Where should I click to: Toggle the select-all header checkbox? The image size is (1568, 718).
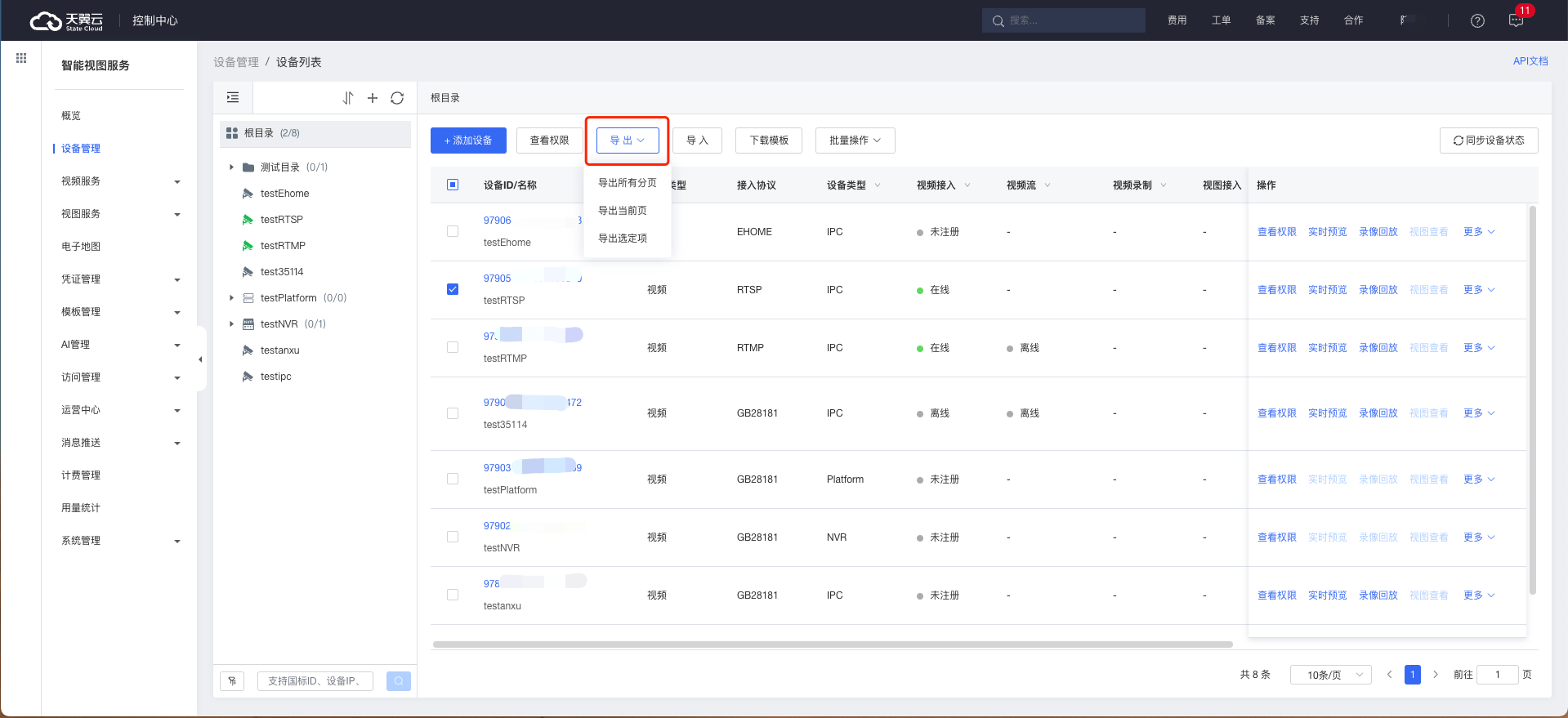click(453, 185)
